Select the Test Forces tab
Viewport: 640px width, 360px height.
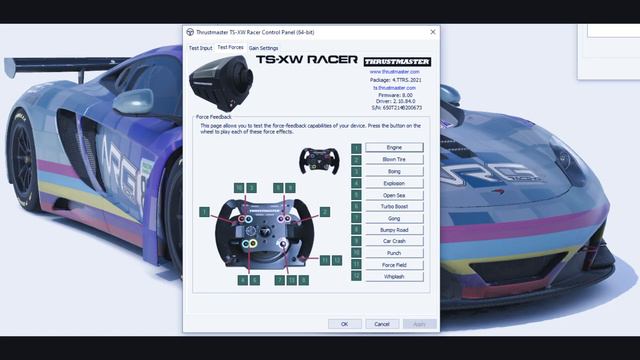230,47
